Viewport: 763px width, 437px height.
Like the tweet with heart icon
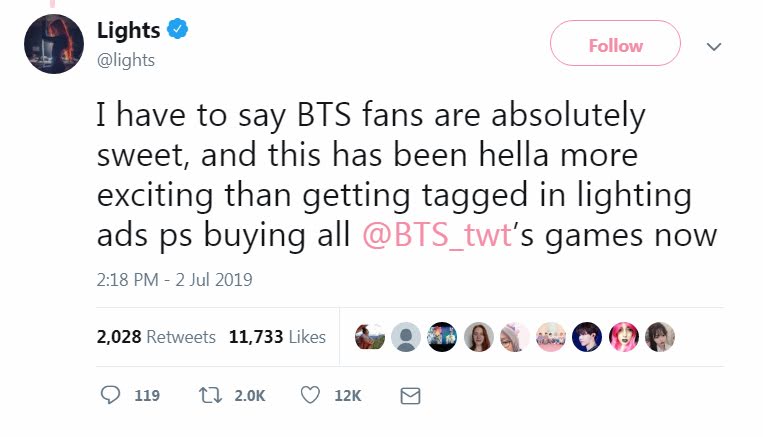tap(310, 396)
